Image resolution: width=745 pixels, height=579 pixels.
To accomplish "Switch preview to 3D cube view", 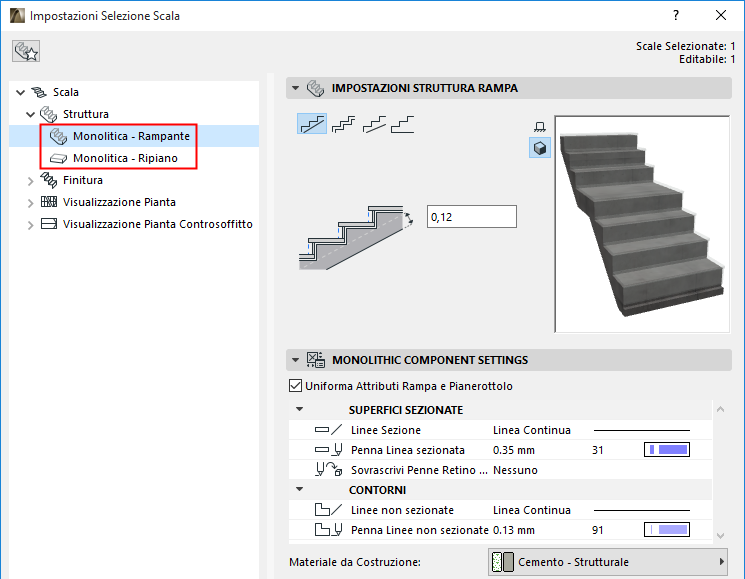I will [540, 148].
